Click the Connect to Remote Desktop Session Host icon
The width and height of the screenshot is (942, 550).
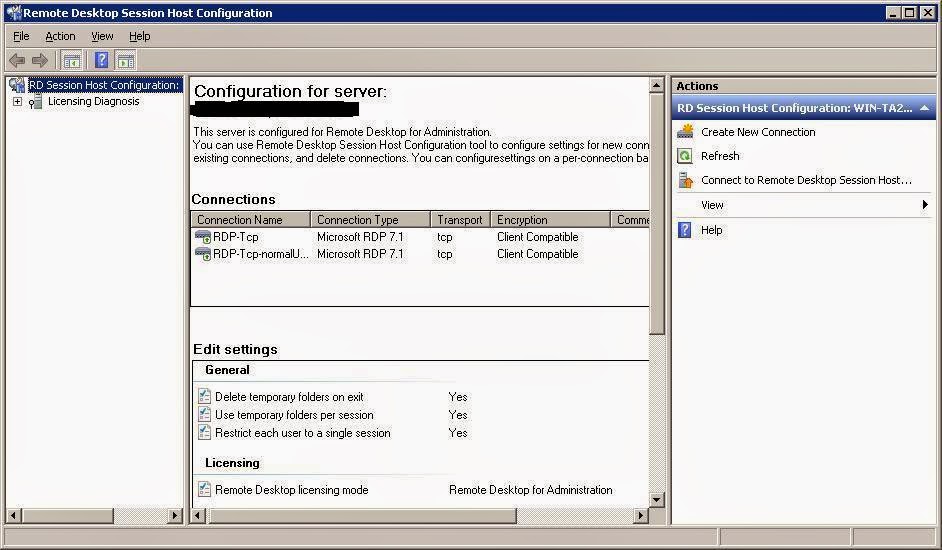pos(685,180)
